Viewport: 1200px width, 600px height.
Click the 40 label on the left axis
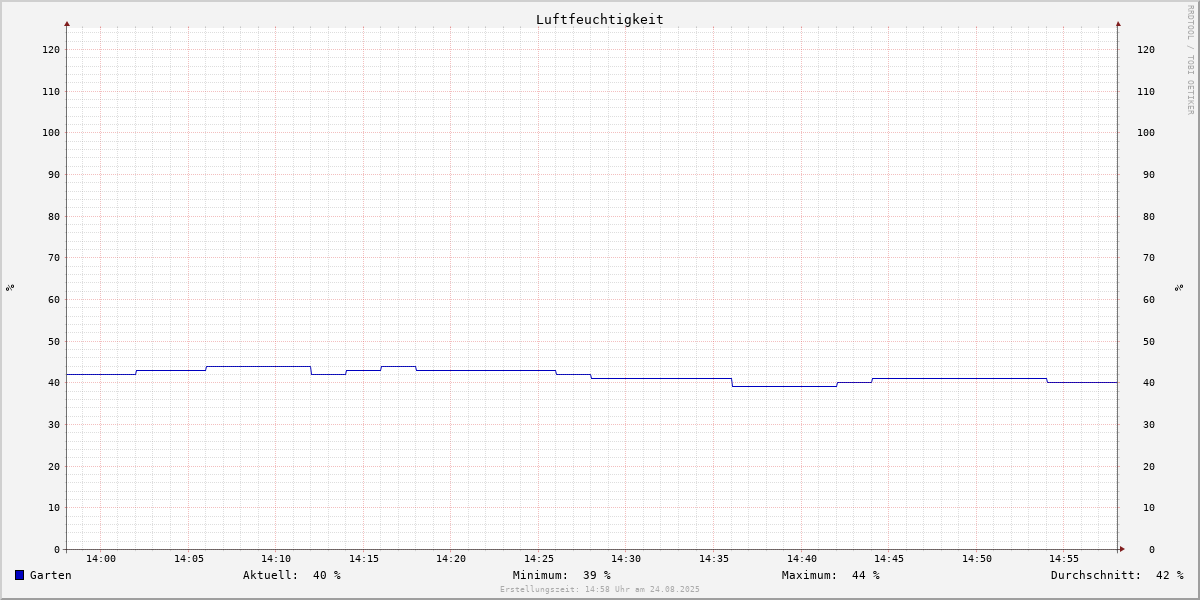tap(54, 382)
